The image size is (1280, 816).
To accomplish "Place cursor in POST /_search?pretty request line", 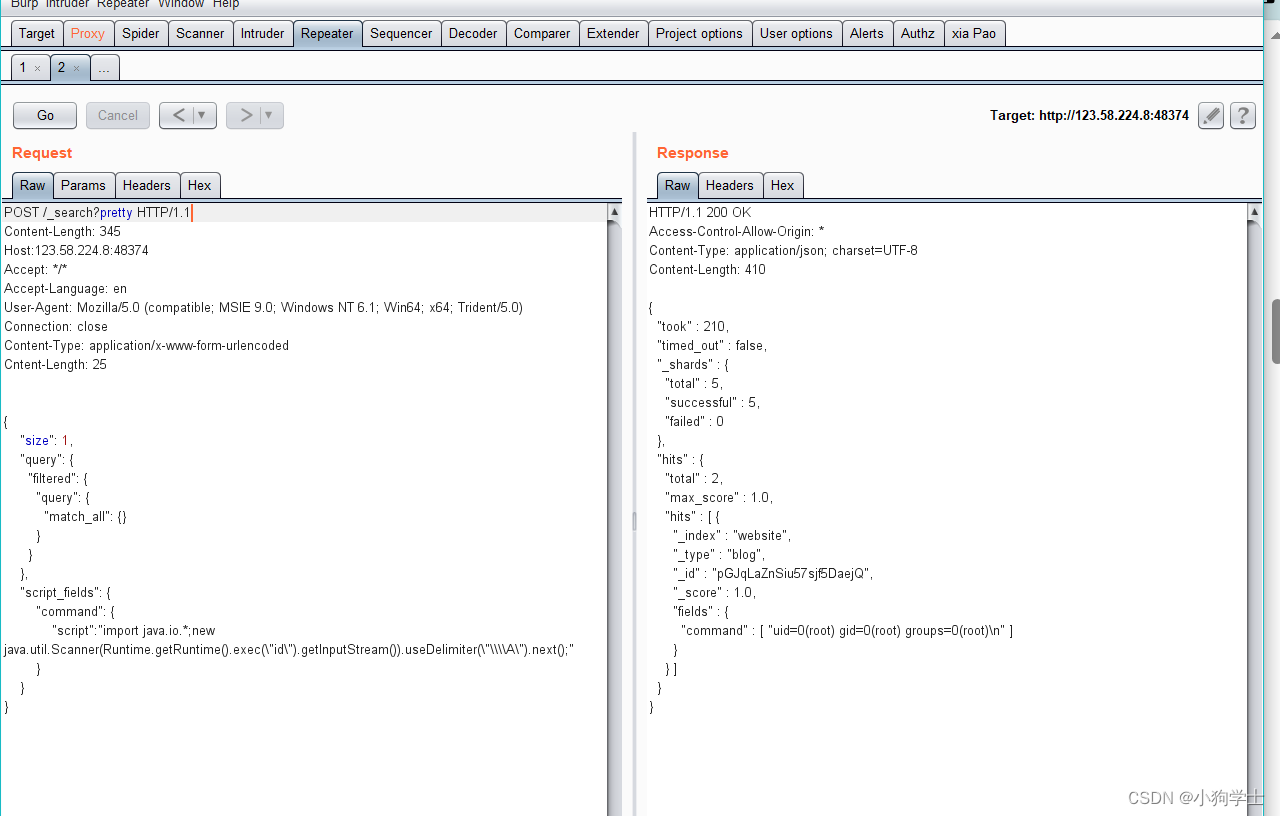I will click(x=97, y=213).
